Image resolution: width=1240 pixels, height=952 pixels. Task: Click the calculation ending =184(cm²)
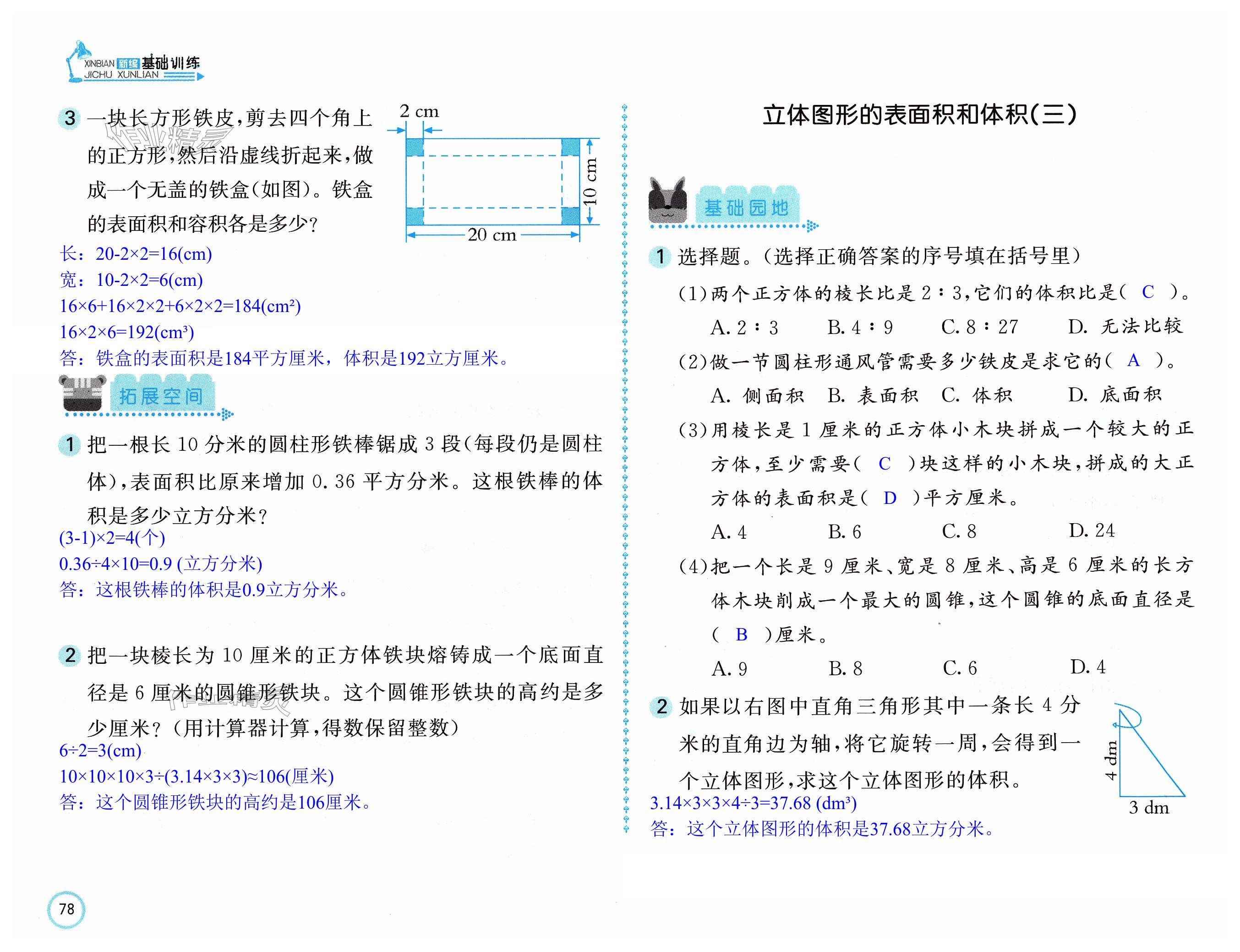(180, 306)
